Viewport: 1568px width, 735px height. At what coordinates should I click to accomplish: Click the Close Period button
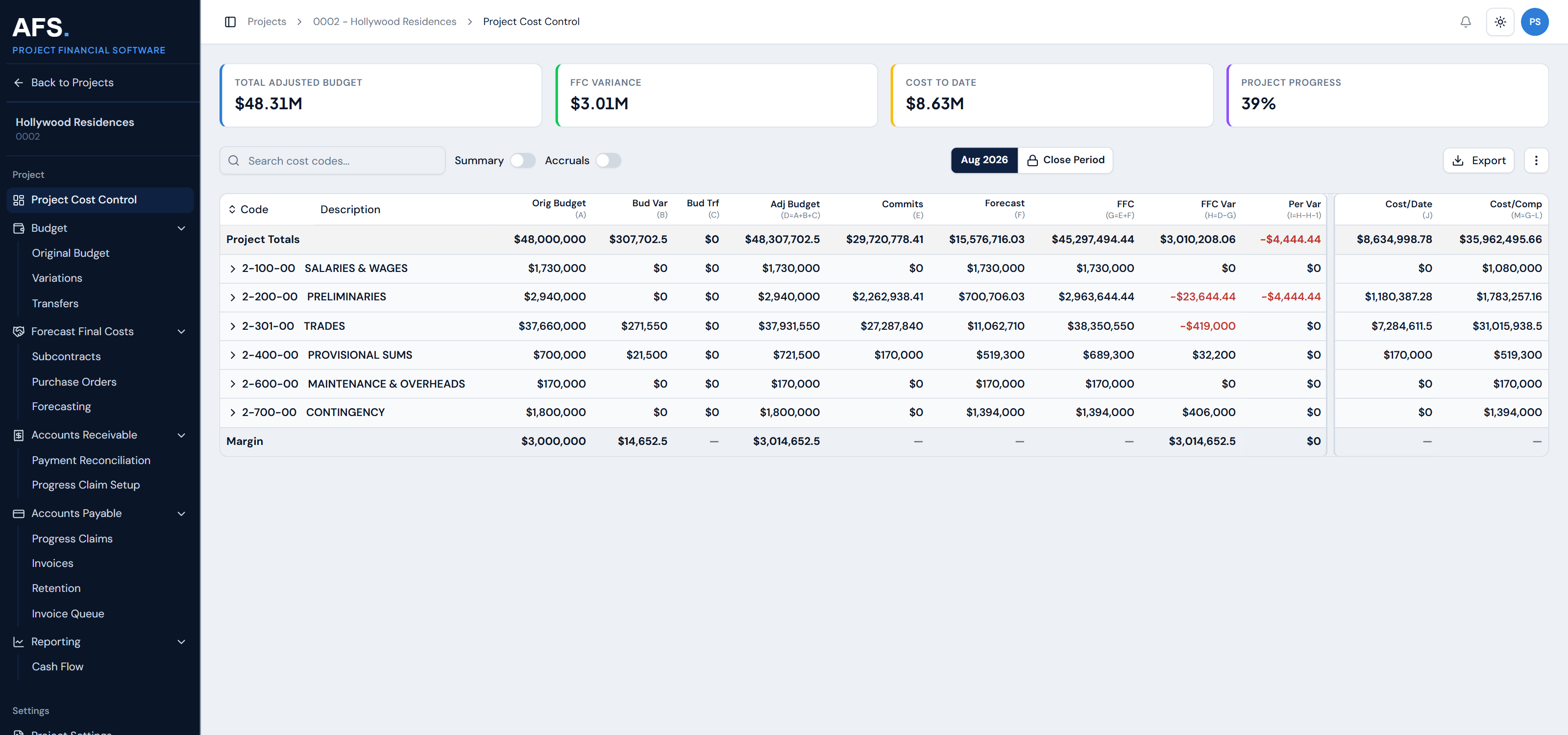(x=1066, y=160)
